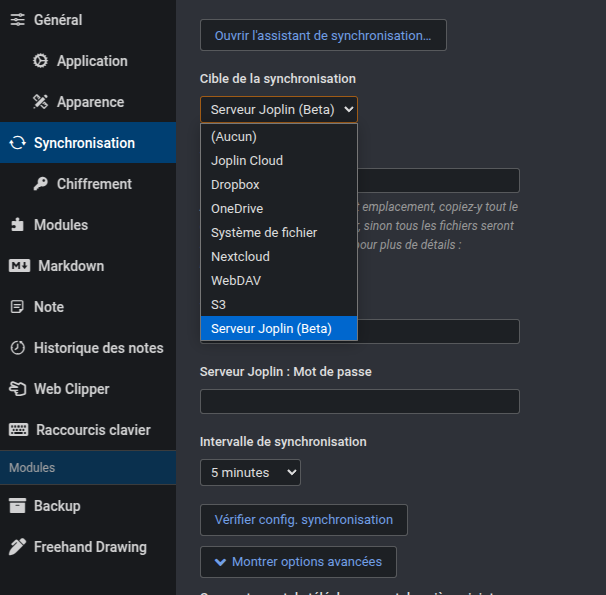Screen dimensions: 606x595
Task: Open the Modules section with the puzzle icon
Action: pos(88,224)
